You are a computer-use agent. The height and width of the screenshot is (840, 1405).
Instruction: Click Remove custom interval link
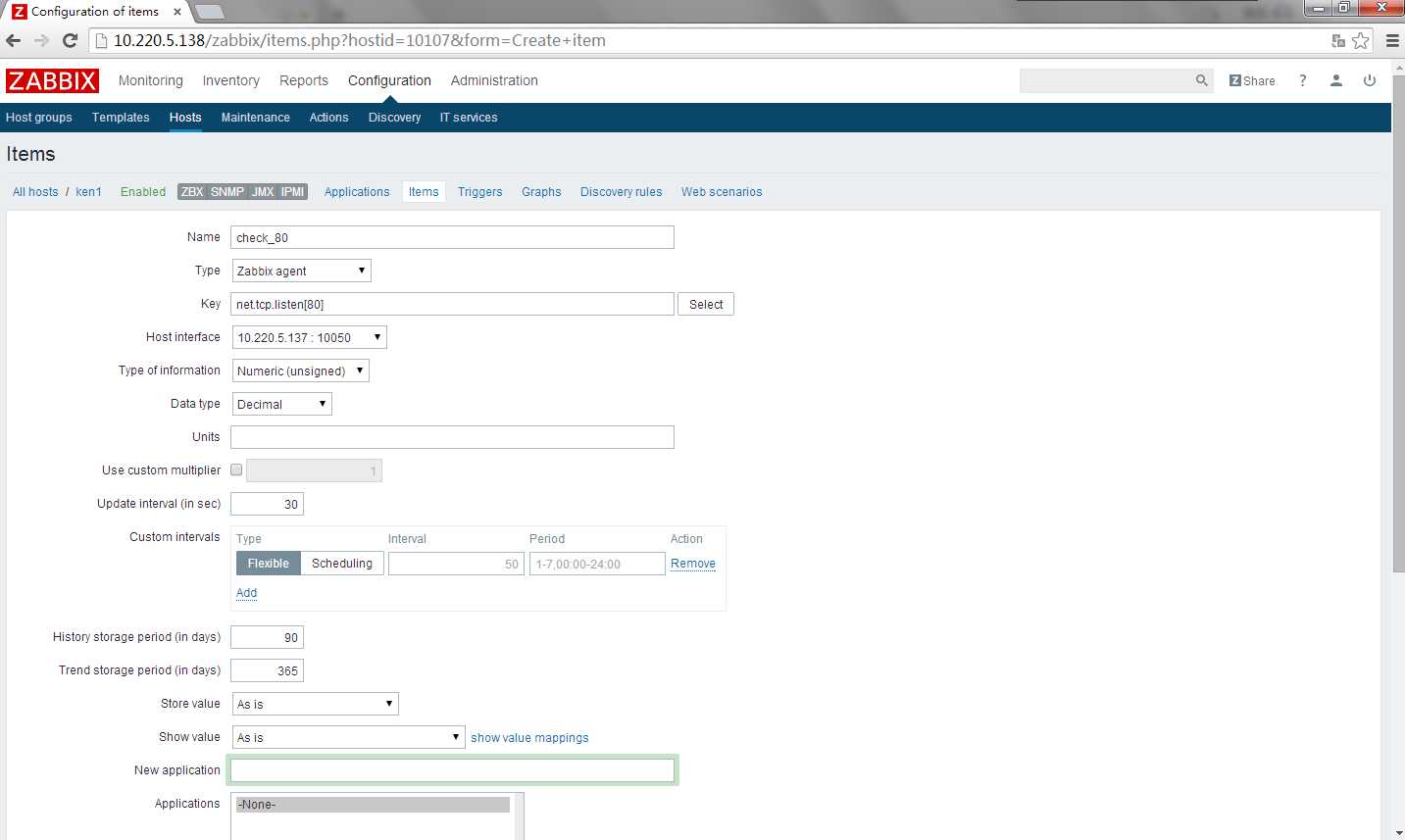point(693,564)
